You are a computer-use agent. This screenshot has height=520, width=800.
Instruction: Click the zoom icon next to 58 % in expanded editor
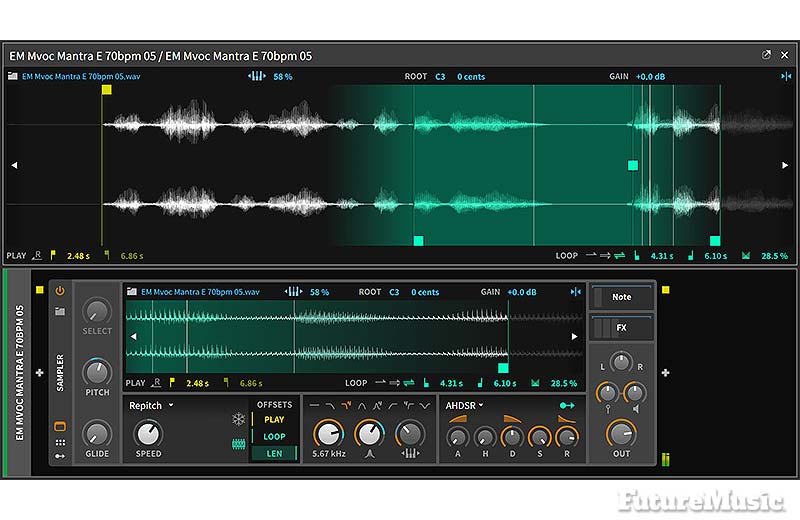coord(257,77)
